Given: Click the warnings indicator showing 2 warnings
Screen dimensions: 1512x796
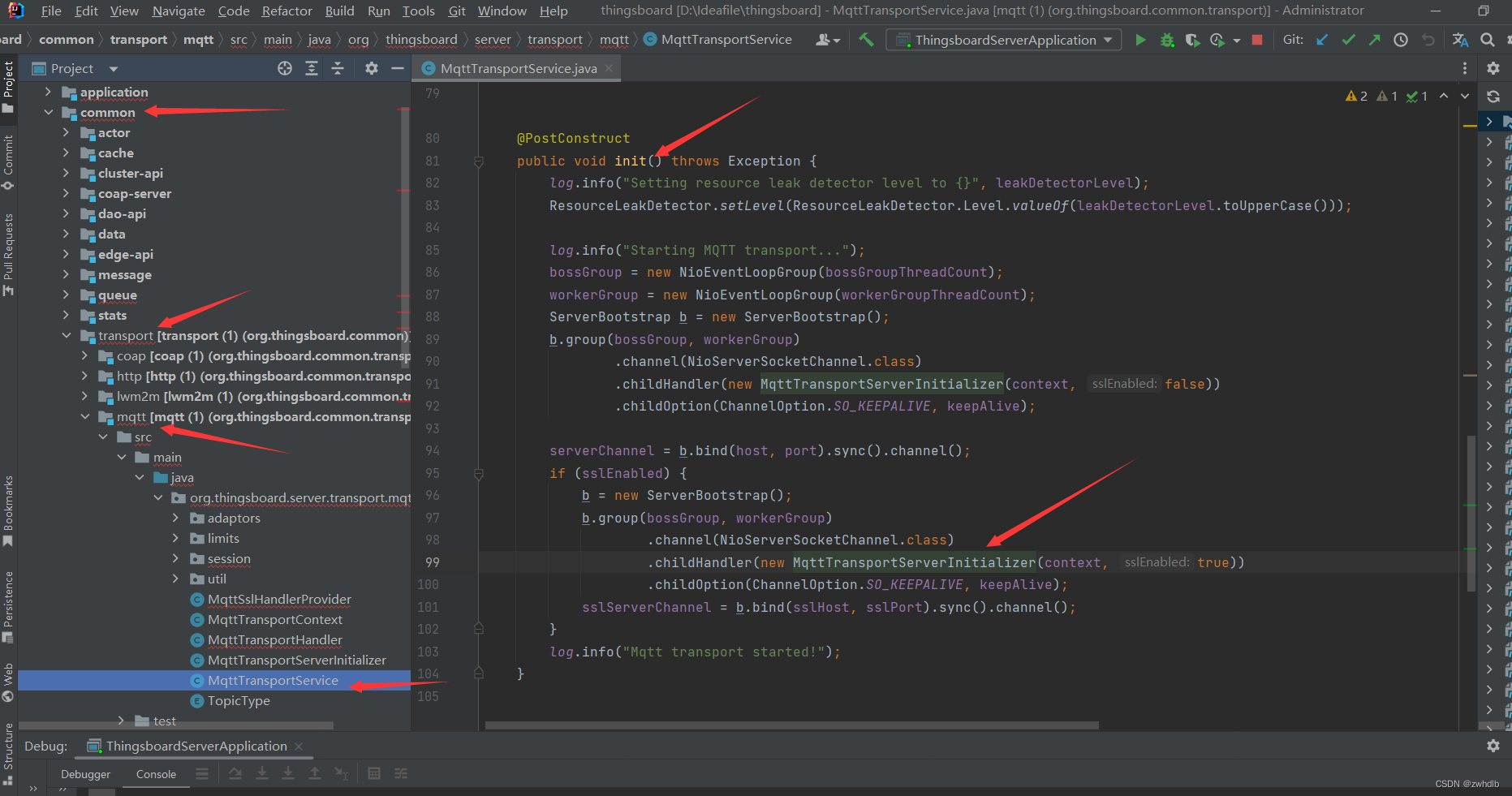Looking at the screenshot, I should (x=1356, y=96).
